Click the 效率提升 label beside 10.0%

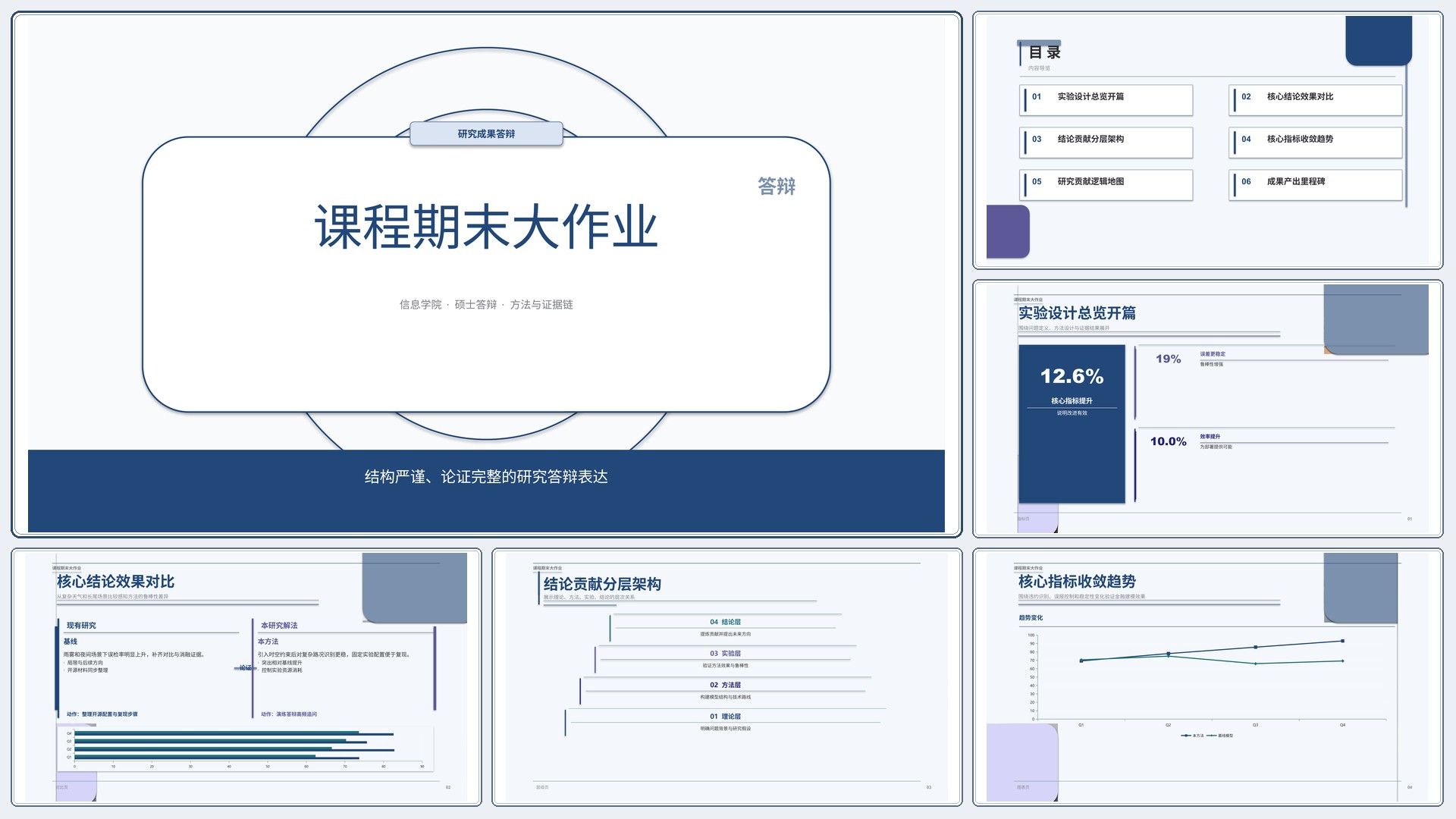1210,437
